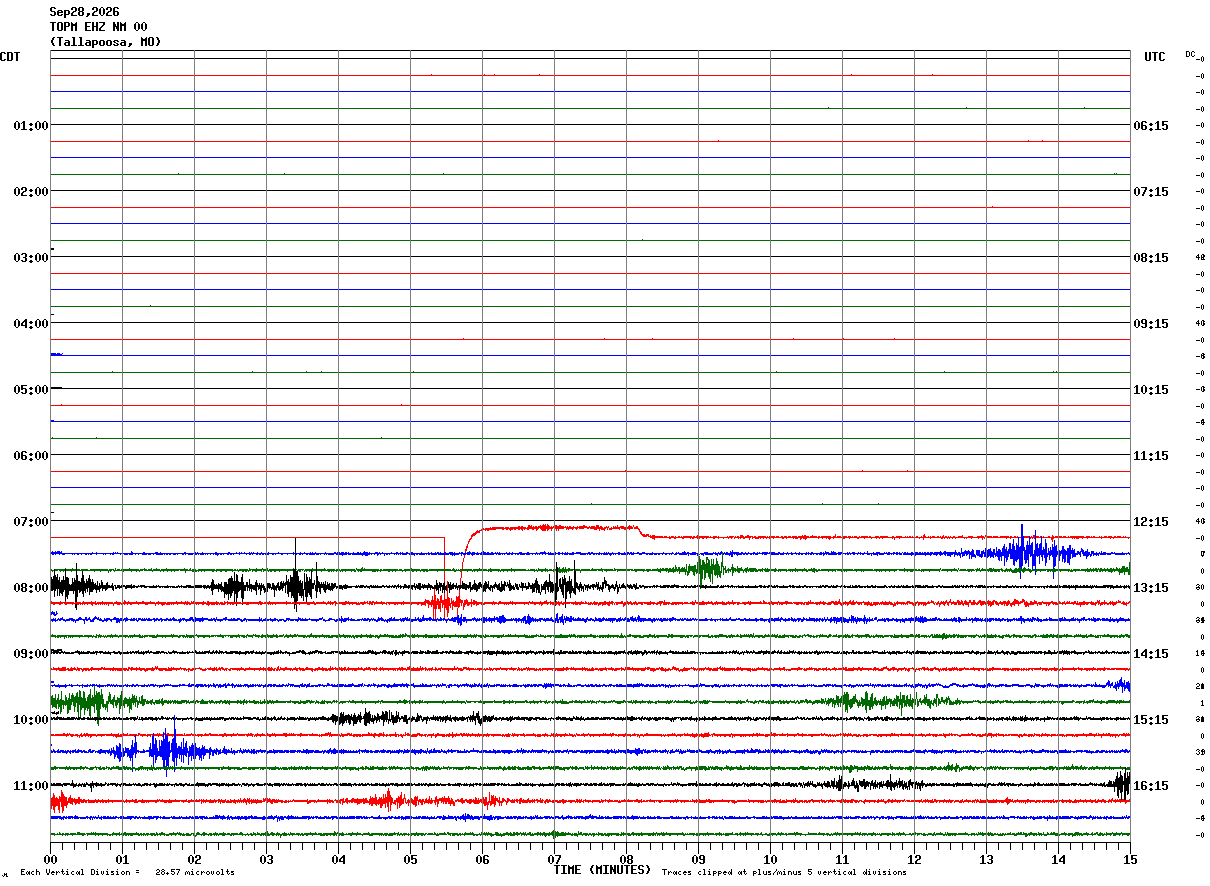Click the UTC column header
This screenshot has height=886, width=1210.
click(x=1155, y=57)
